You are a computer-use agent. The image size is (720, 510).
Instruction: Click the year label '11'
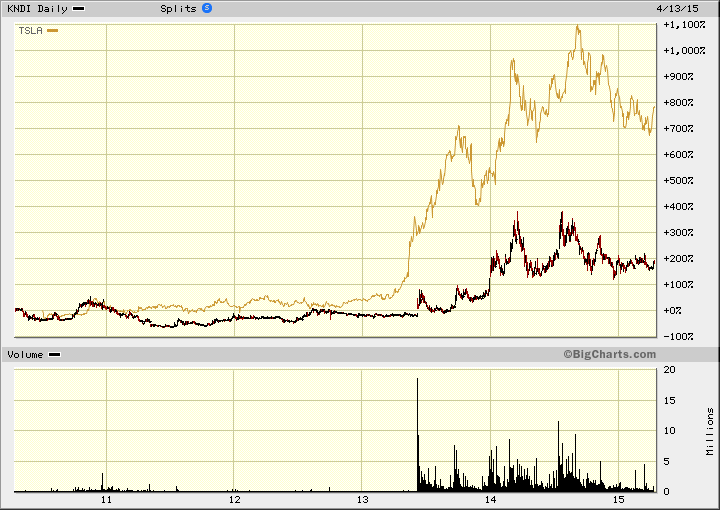pyautogui.click(x=107, y=500)
